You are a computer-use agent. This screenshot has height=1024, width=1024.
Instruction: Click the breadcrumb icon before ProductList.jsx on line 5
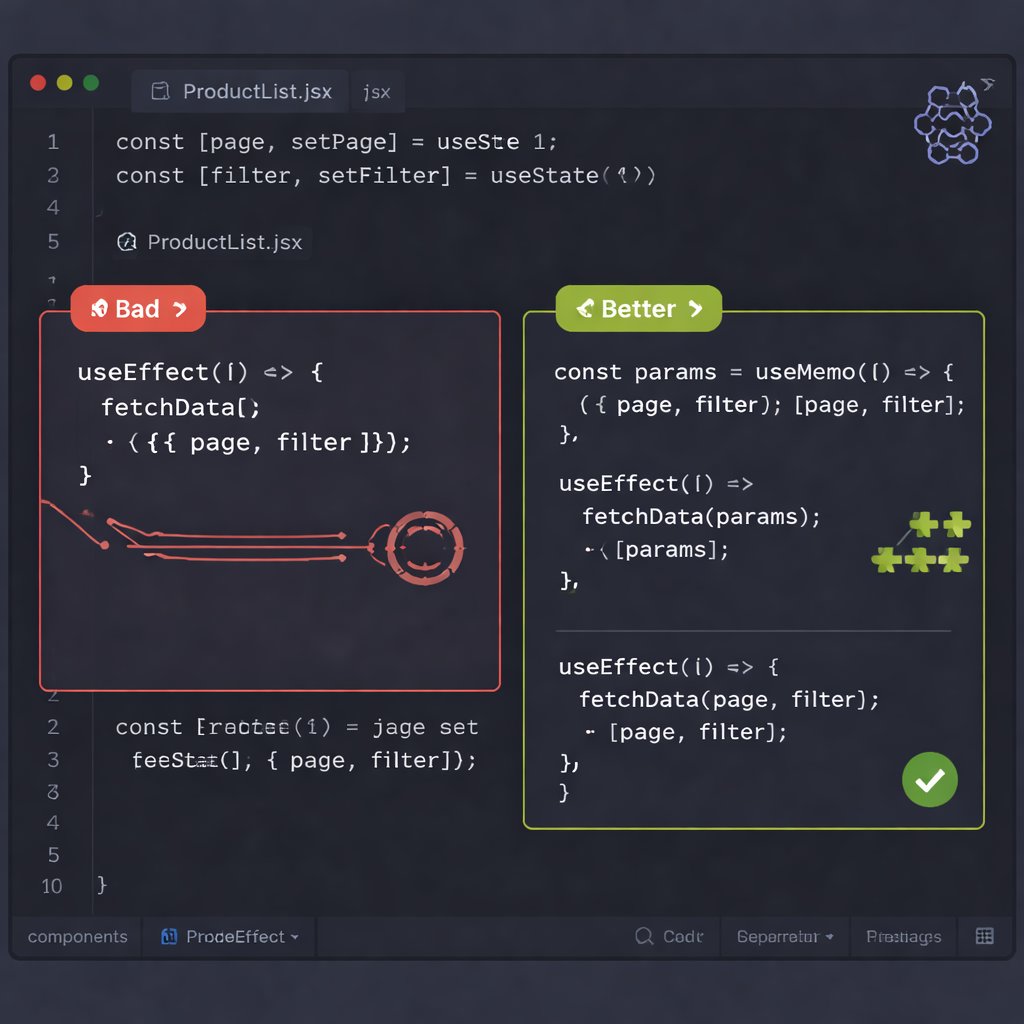pos(127,242)
